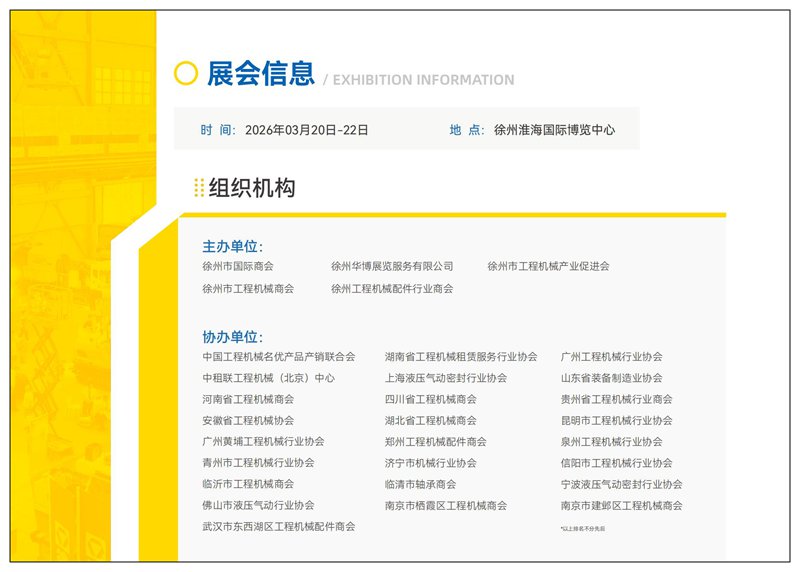Click 中租联工程机械（北京）中心

[268, 378]
